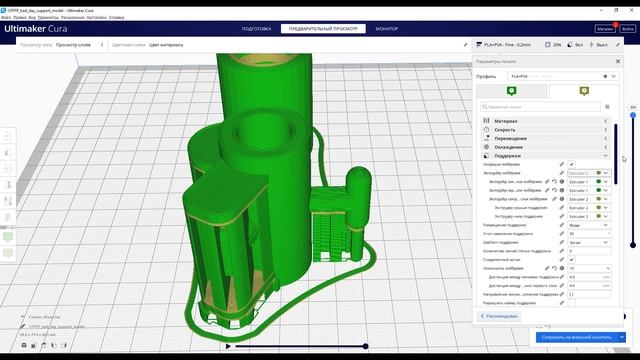Switch to the Monitor stage tab
This screenshot has height=360, width=640.
(x=387, y=29)
